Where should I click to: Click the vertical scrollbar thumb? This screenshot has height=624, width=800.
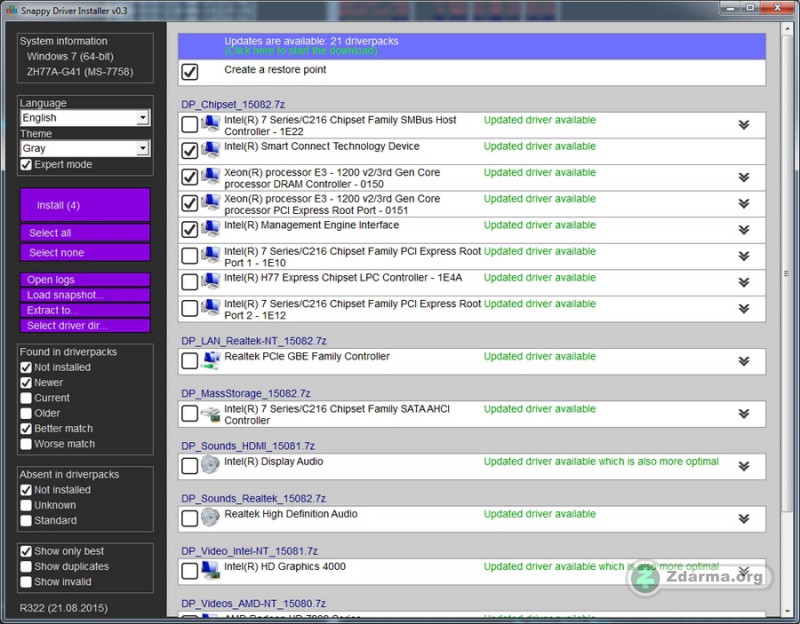pos(786,273)
